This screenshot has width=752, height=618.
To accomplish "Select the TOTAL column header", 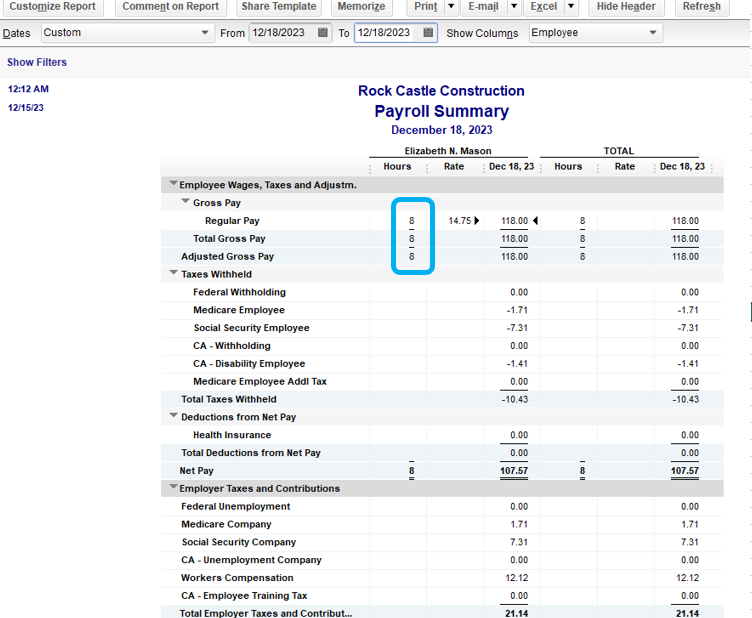I will pos(619,151).
